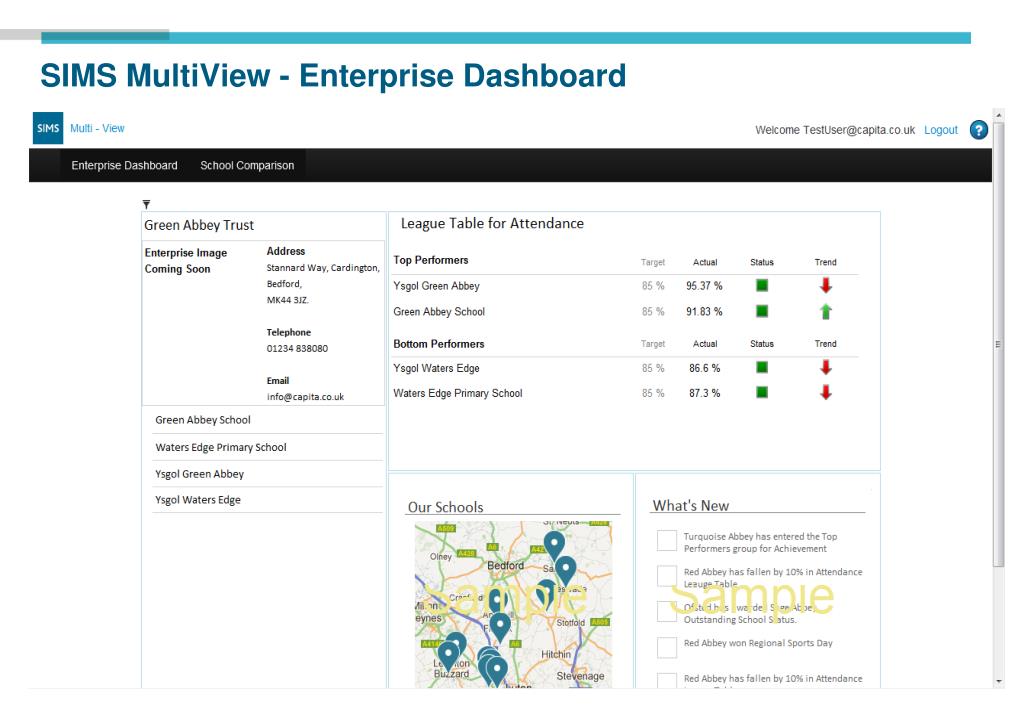Click the map pin above the Stotfold label

pyautogui.click(x=547, y=593)
